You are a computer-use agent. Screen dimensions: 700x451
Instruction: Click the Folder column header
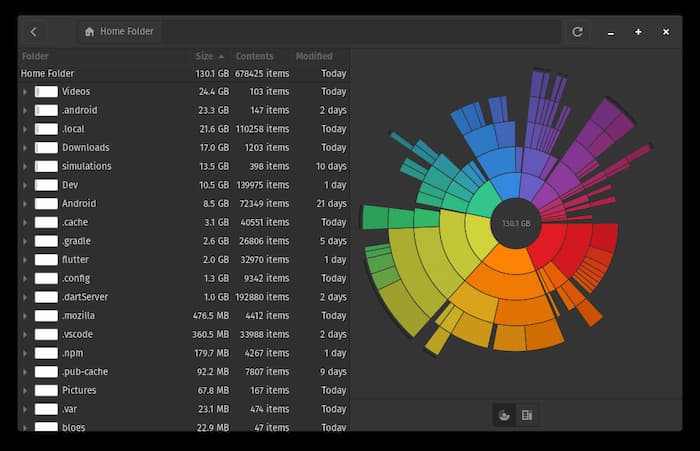click(x=35, y=56)
